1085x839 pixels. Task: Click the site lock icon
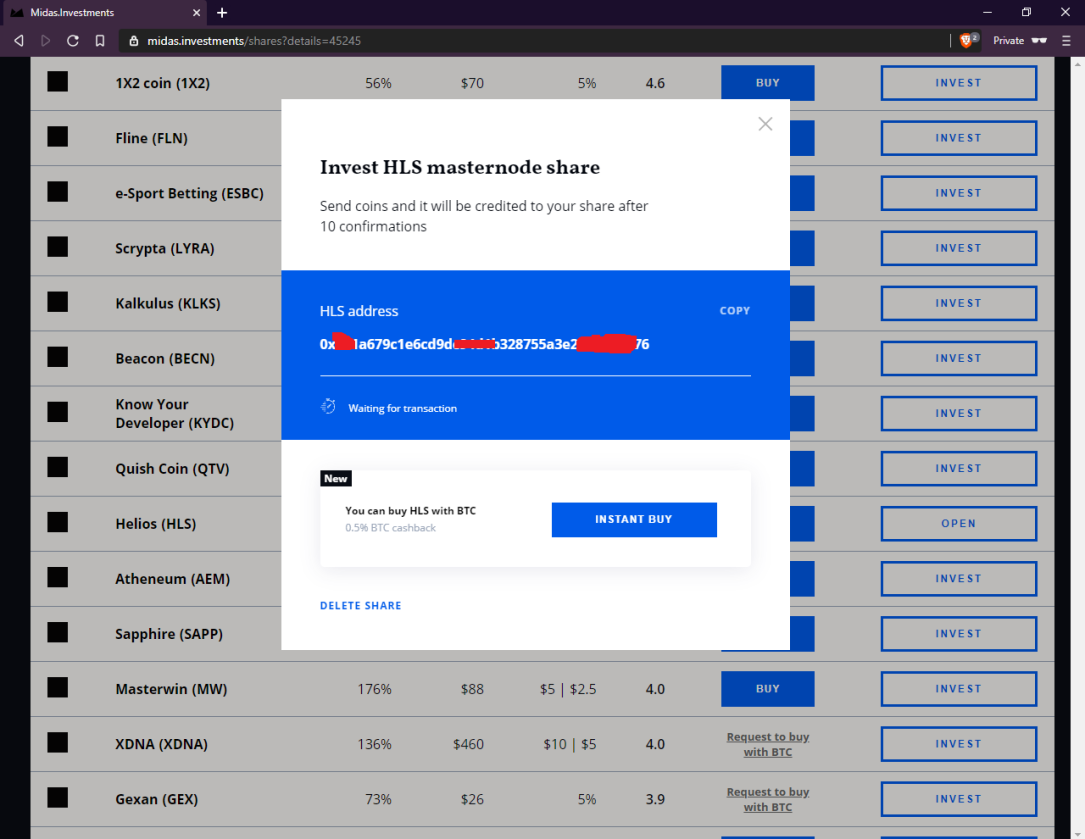[134, 41]
